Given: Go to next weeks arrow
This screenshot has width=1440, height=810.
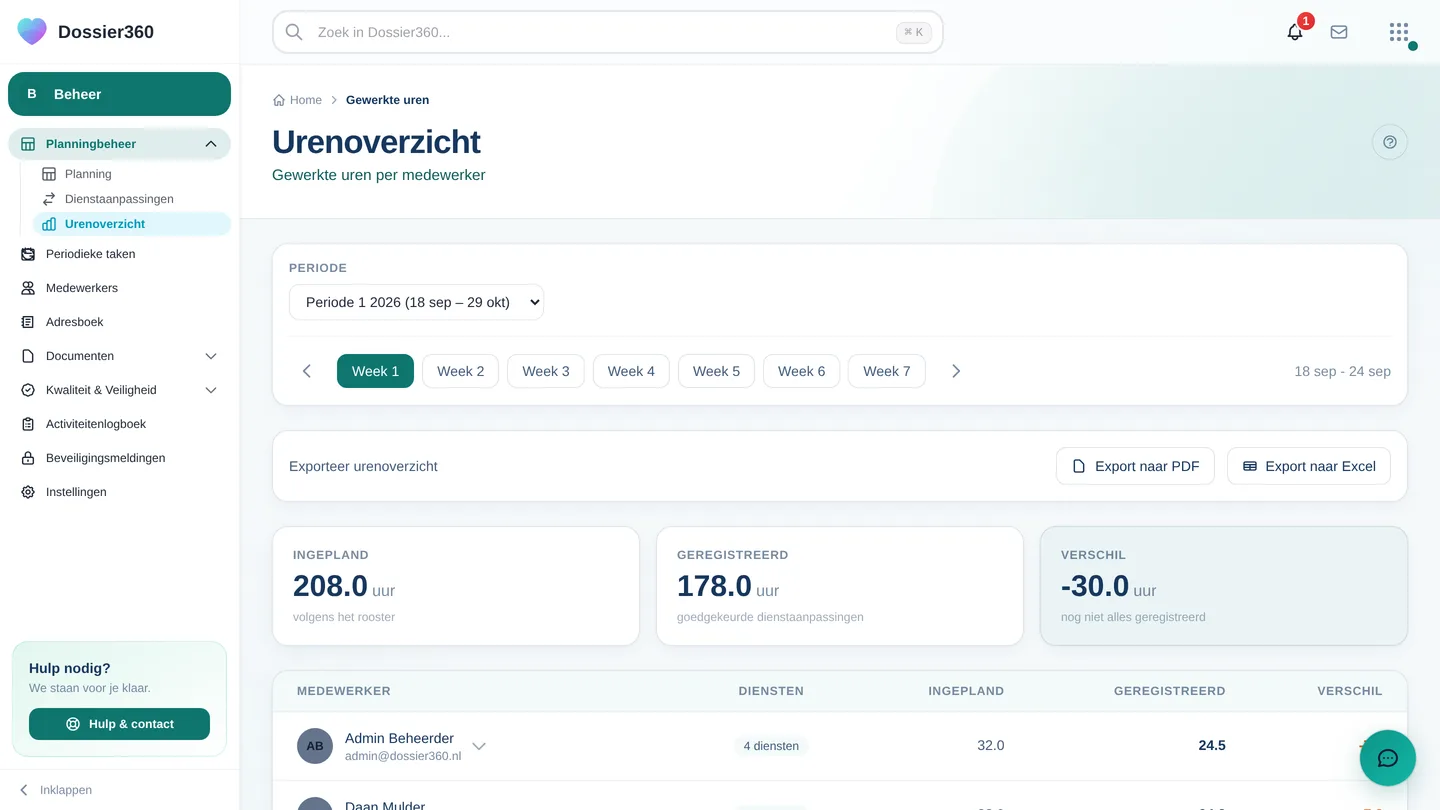Looking at the screenshot, I should pos(956,371).
